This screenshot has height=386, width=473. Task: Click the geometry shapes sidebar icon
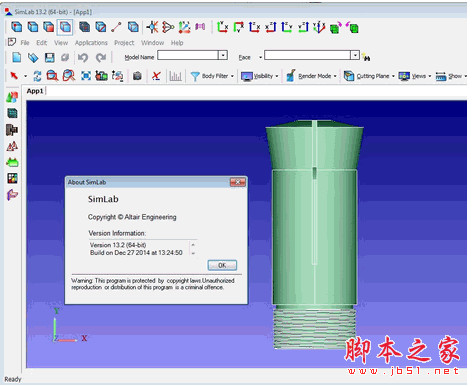[x=12, y=97]
